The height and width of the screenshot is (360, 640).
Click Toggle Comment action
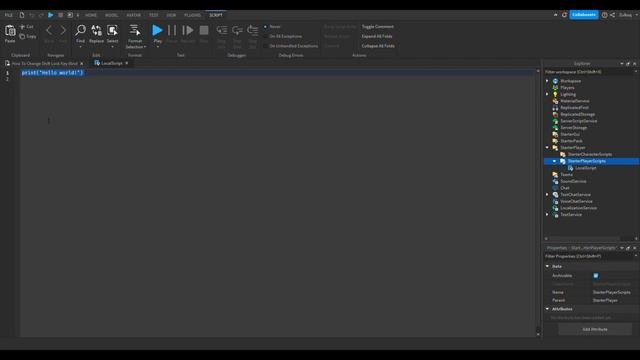tap(378, 27)
